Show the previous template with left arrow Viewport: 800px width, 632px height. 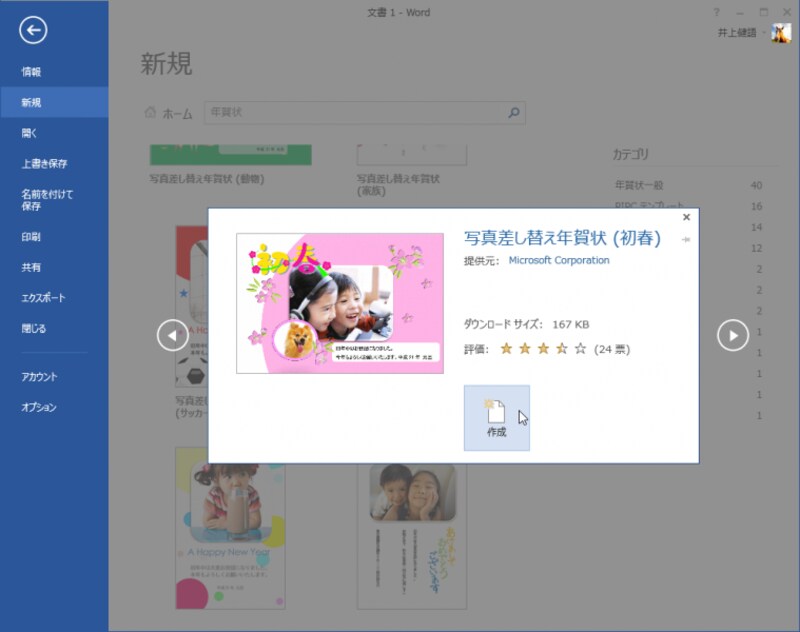click(173, 335)
